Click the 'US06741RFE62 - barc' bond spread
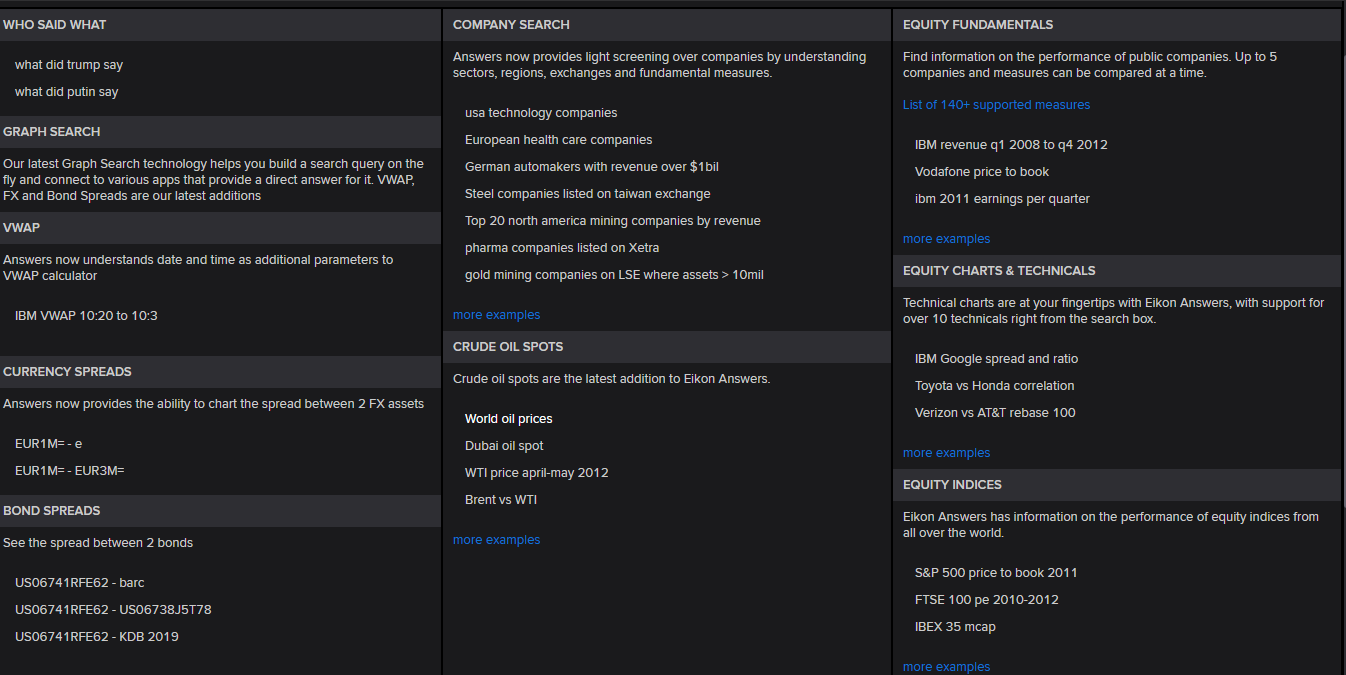Viewport: 1346px width, 675px height. 80,583
